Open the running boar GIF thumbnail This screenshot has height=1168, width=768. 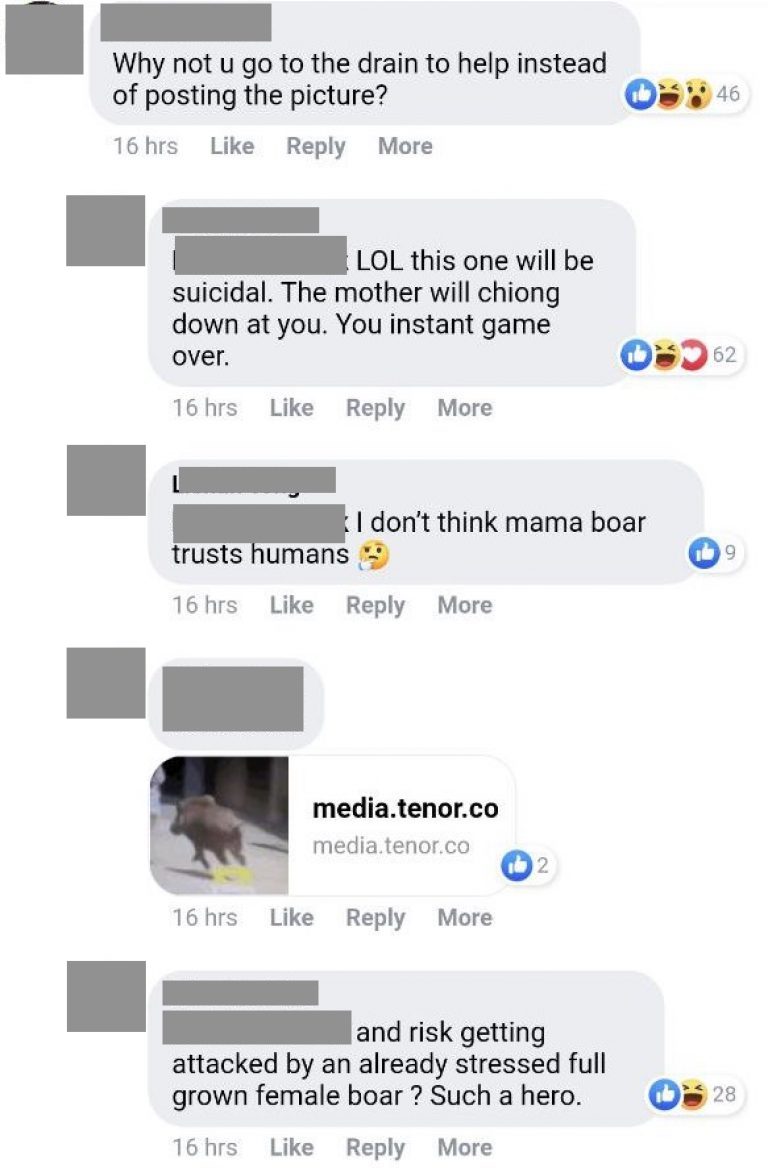coord(219,825)
